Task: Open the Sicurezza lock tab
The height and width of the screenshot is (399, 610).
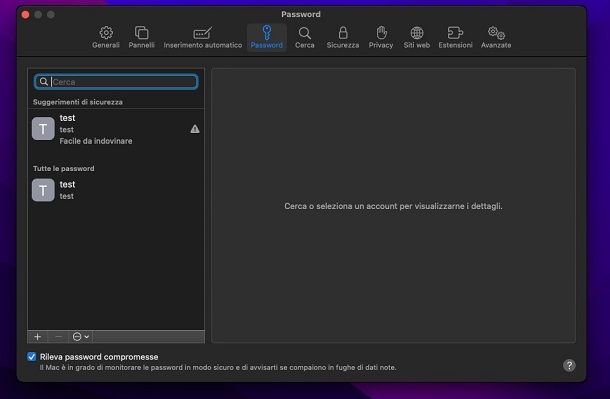Action: pos(343,37)
